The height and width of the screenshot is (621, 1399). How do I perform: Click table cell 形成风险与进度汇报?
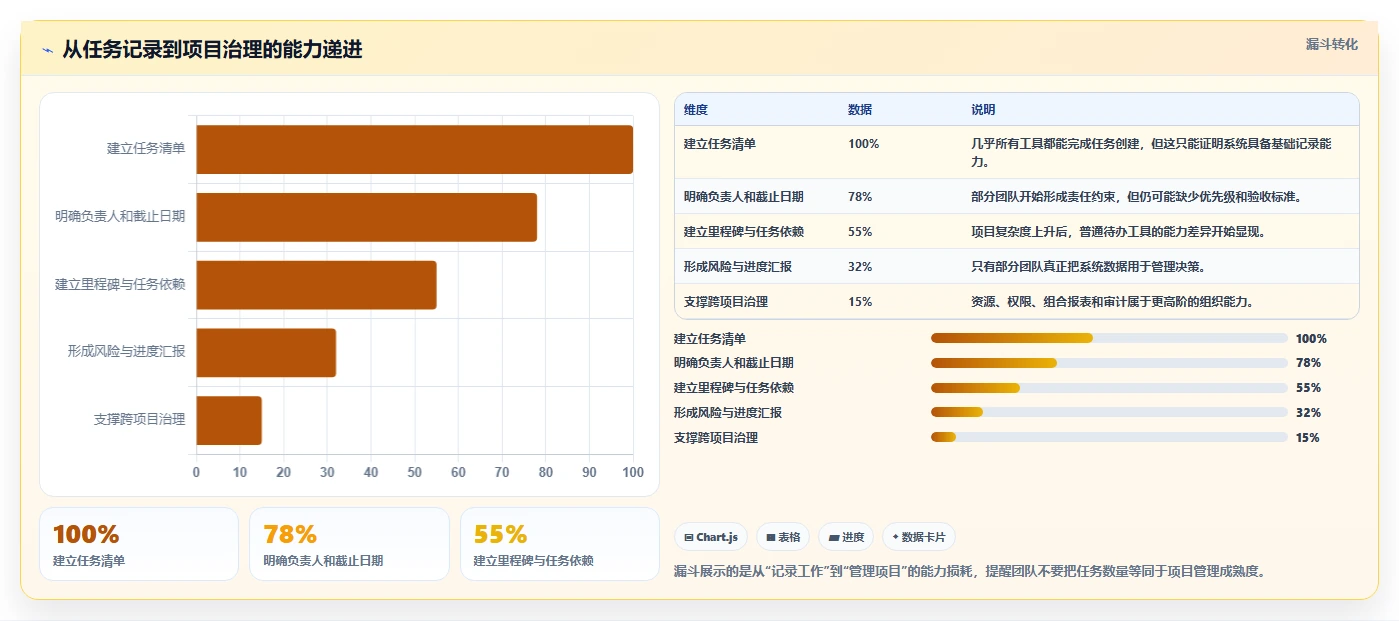click(x=738, y=267)
